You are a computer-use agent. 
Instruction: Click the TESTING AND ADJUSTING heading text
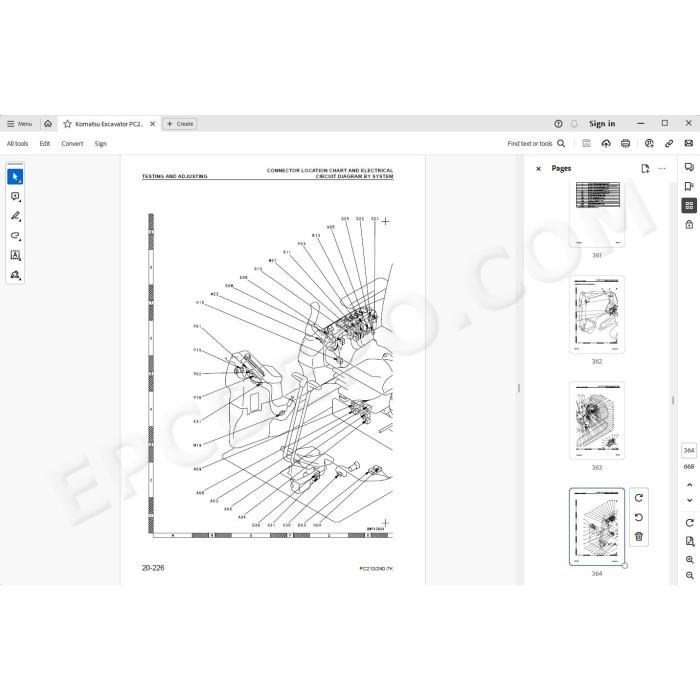click(175, 176)
